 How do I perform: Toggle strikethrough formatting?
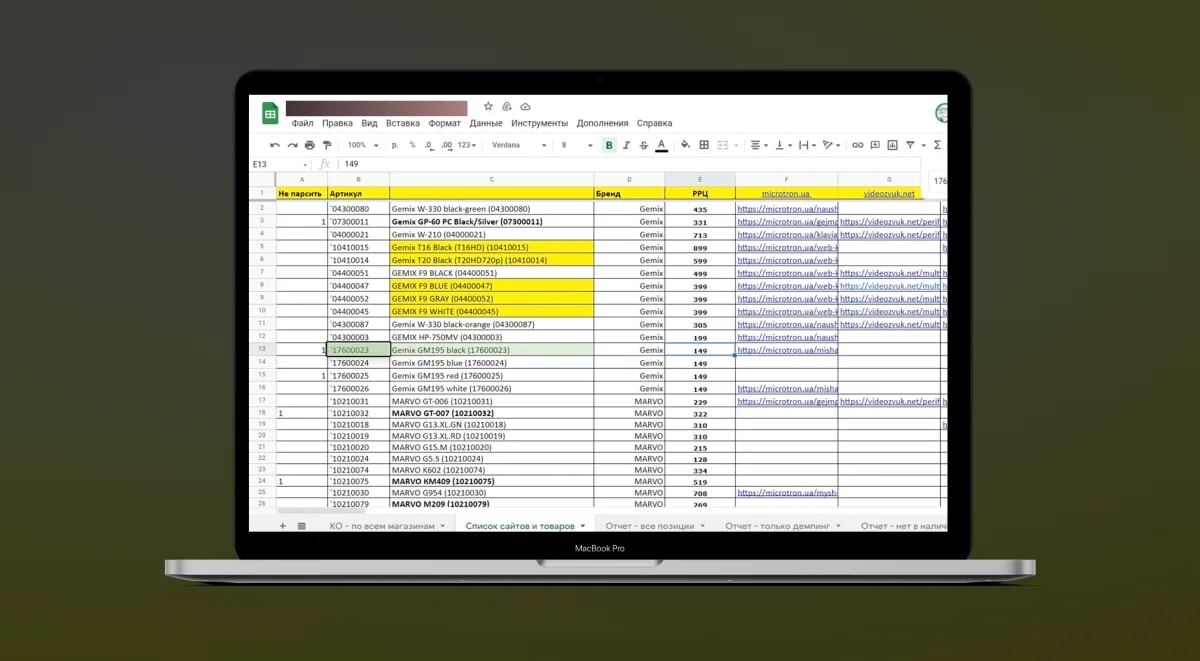pos(644,145)
